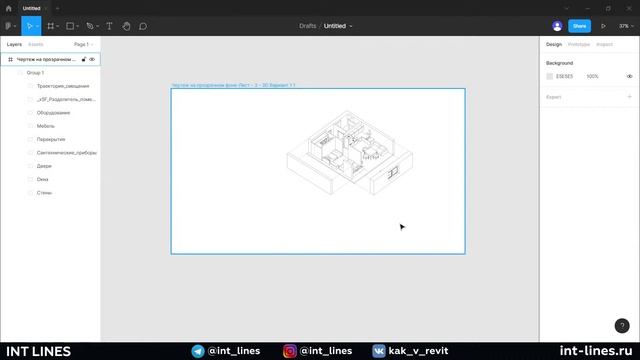The width and height of the screenshot is (640, 360).
Task: Open the user account avatar
Action: click(557, 26)
